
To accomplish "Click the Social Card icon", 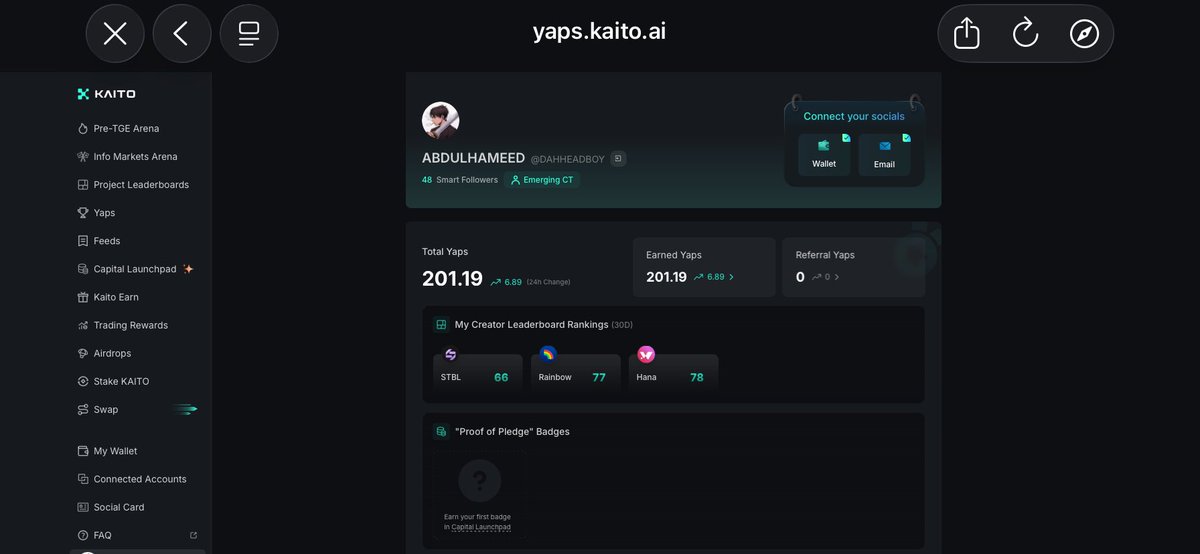I will 83,507.
